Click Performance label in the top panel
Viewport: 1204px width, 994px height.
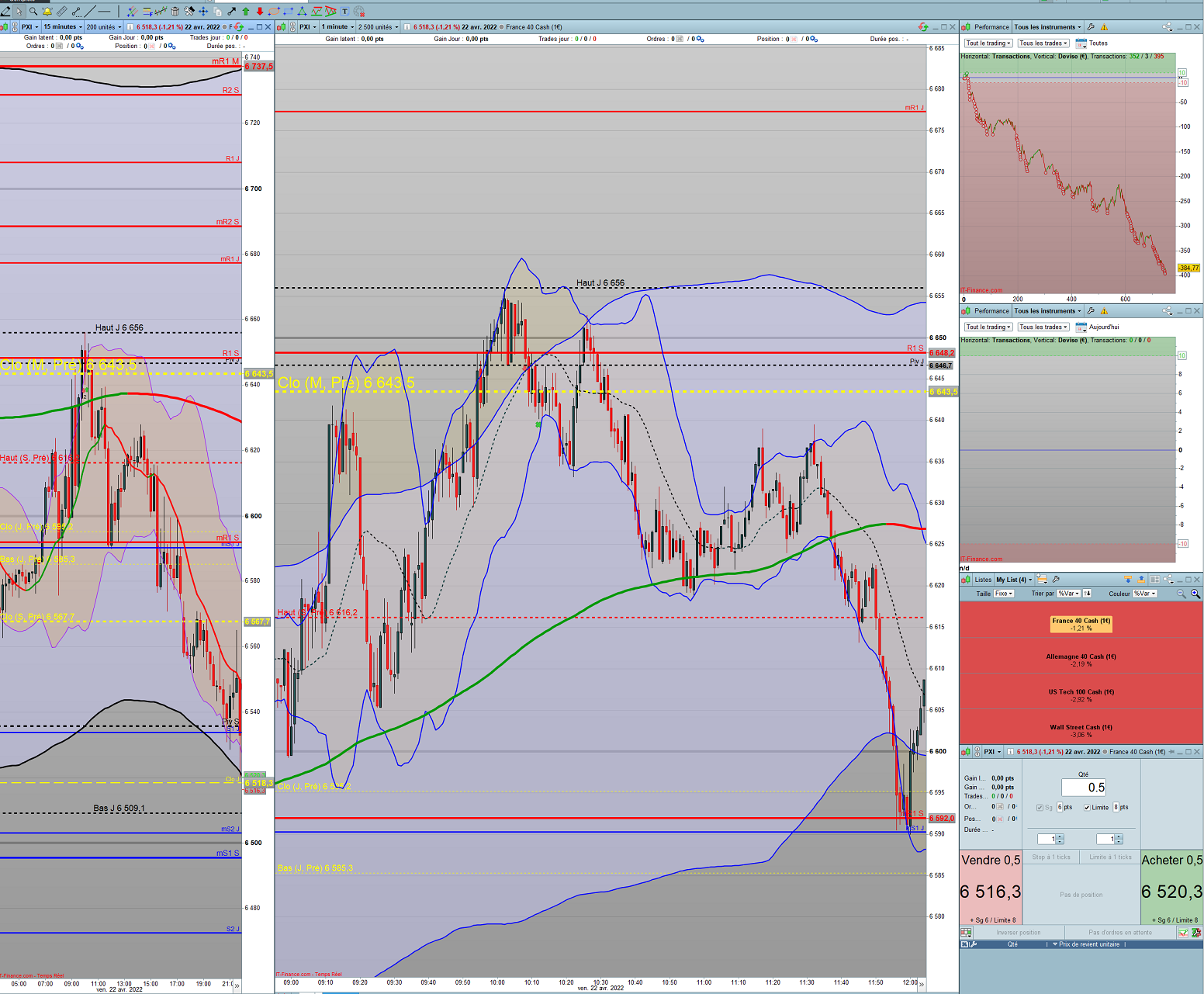tap(991, 27)
